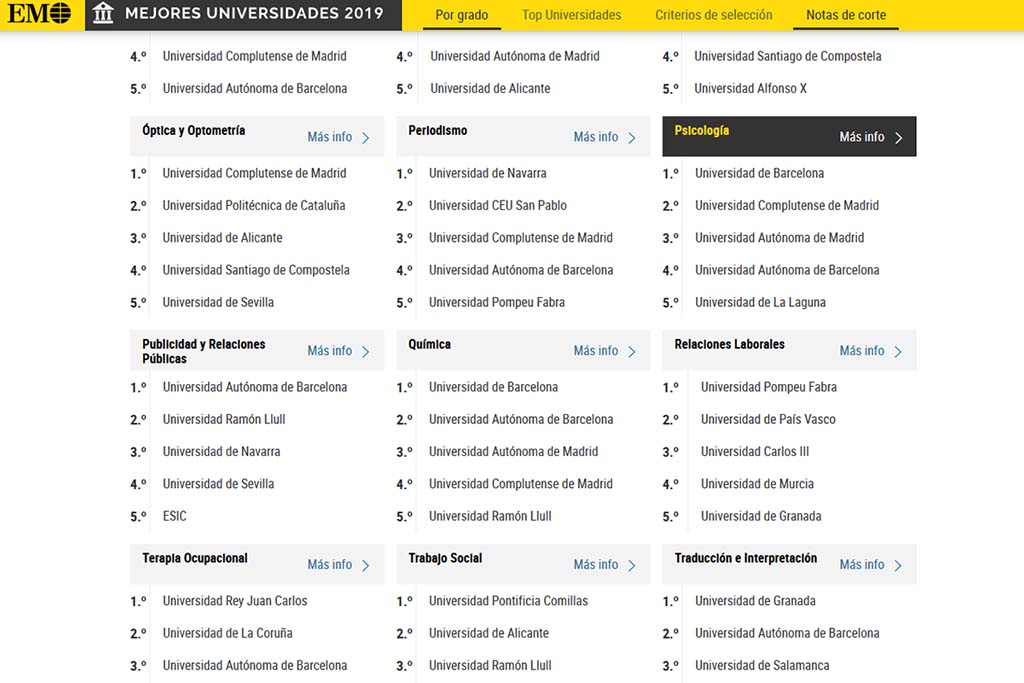Viewport: 1024px width, 683px height.
Task: Switch to Top Universidades tab
Action: tap(571, 15)
